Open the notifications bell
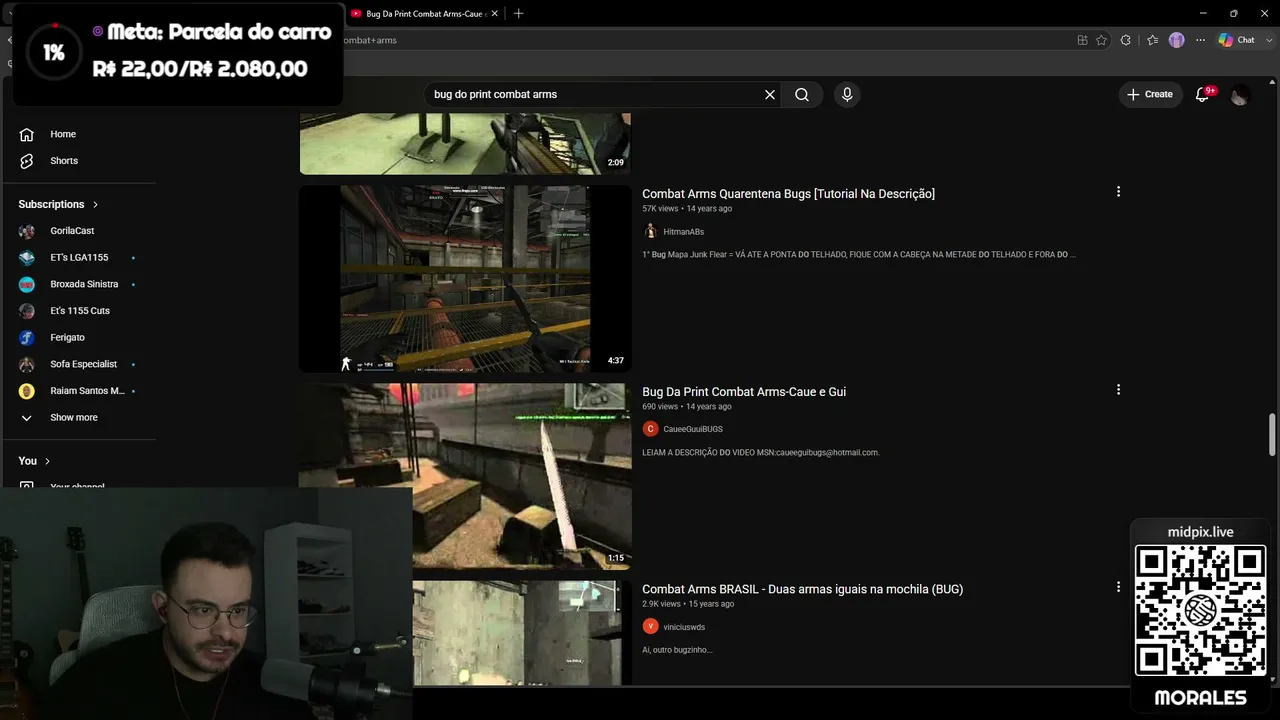The image size is (1280, 720). 1203,94
